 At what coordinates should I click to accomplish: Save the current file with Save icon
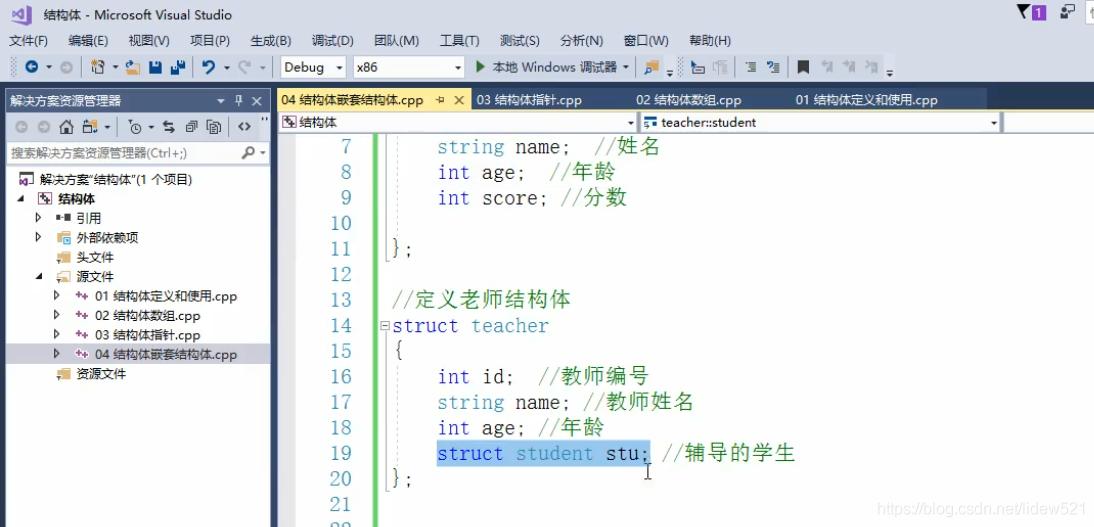(156, 67)
